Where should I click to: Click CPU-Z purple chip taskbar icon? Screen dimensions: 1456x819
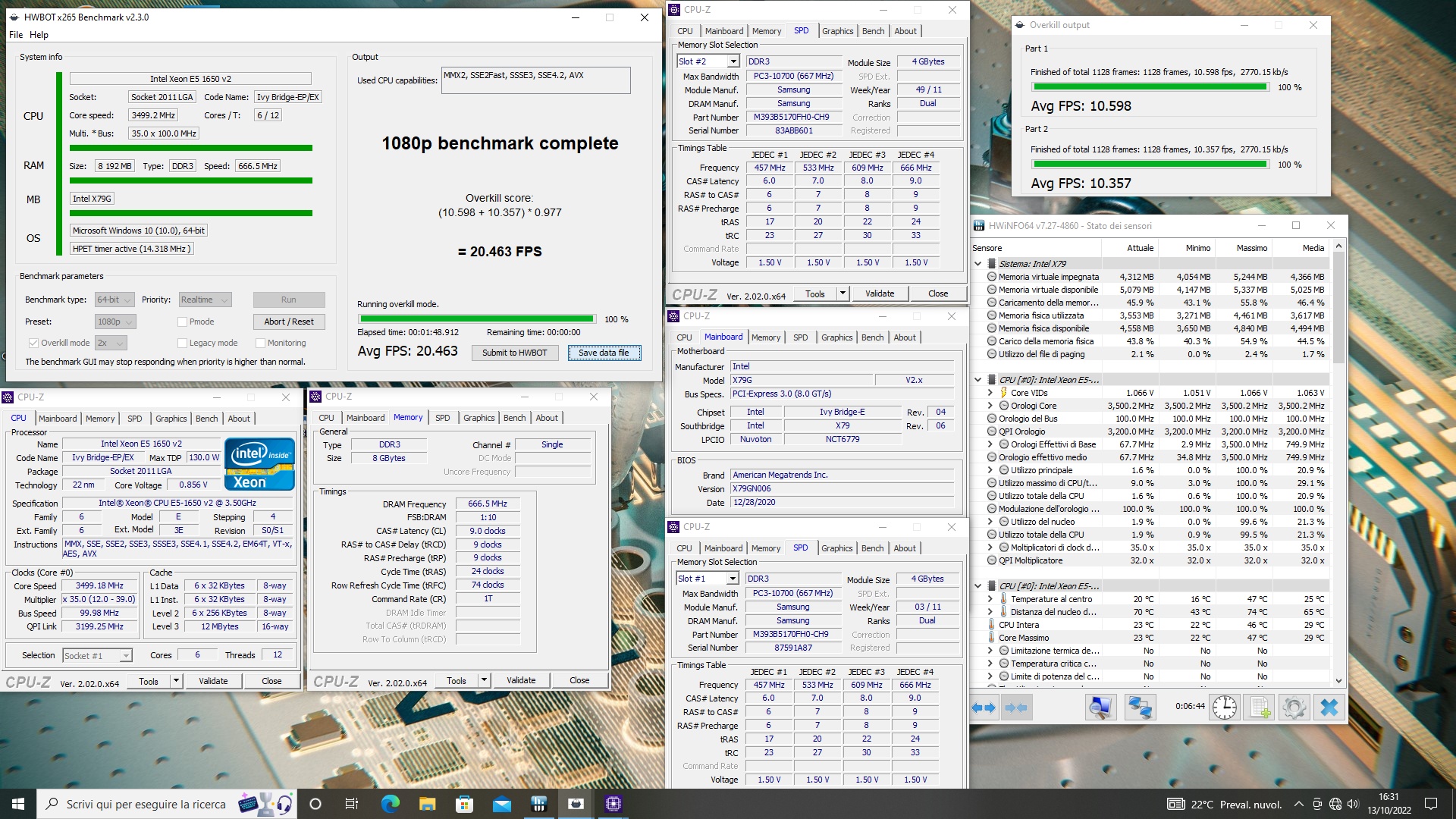click(613, 804)
